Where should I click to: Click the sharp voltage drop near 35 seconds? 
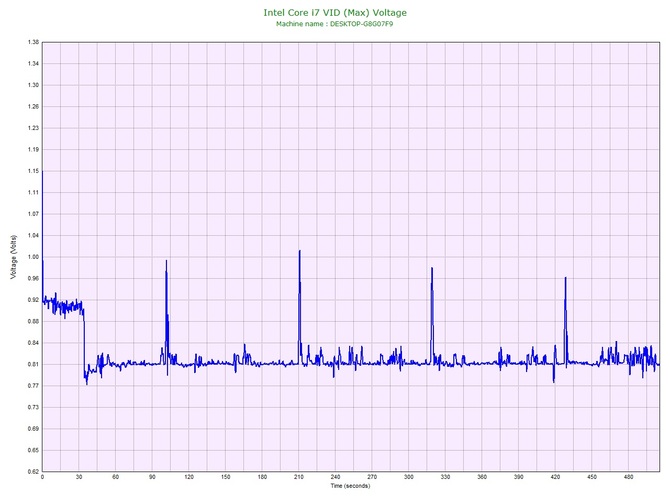(84, 346)
